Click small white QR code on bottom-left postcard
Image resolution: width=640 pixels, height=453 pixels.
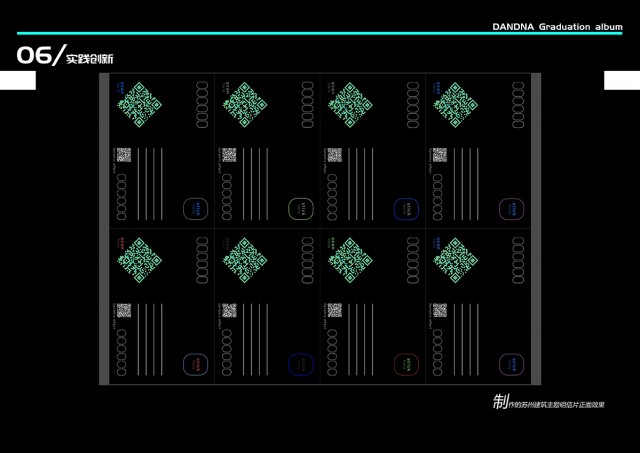point(124,311)
